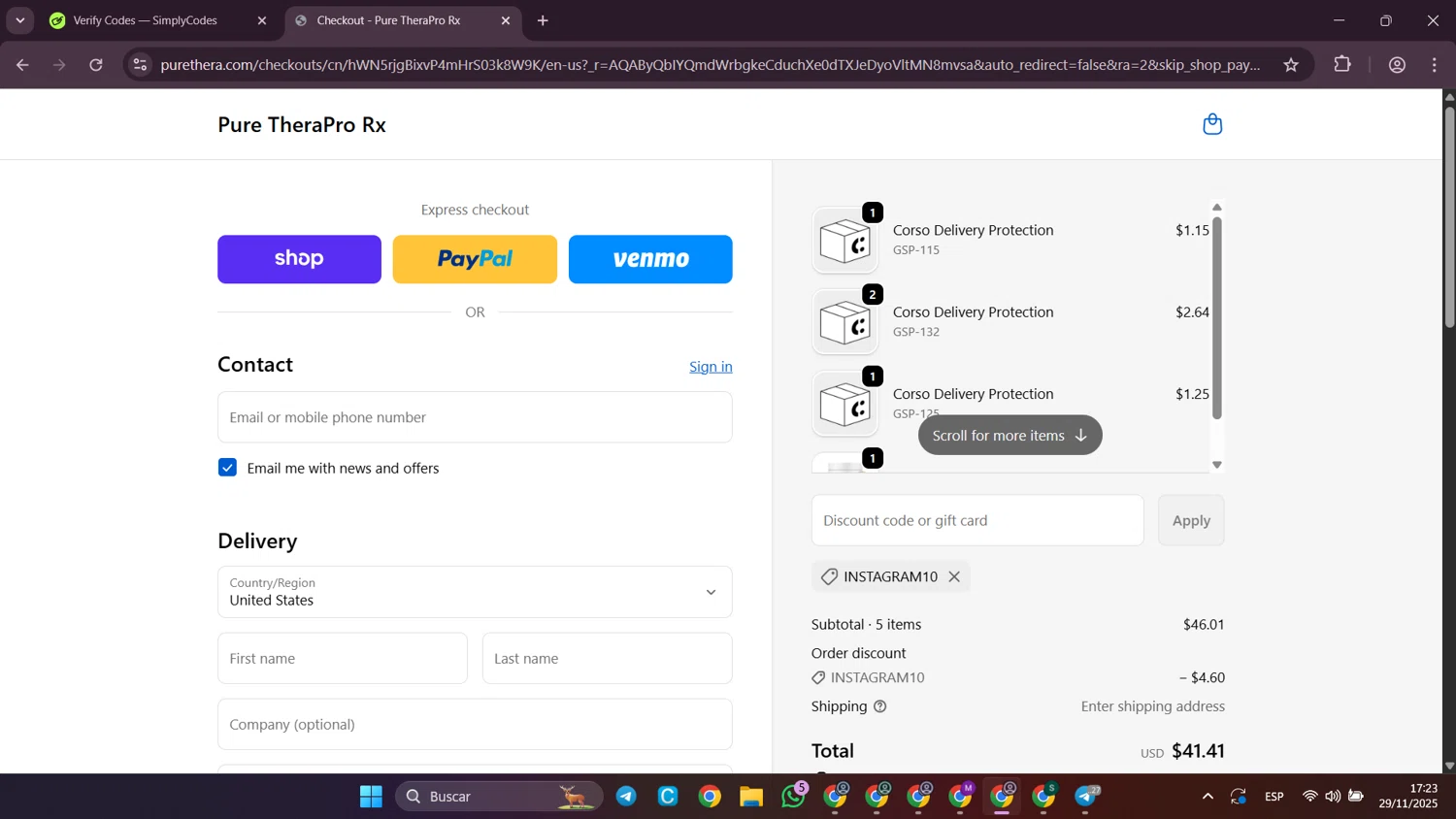Viewport: 1456px width, 819px height.
Task: Click the Pure TheraPro Rx store title
Action: 302,125
